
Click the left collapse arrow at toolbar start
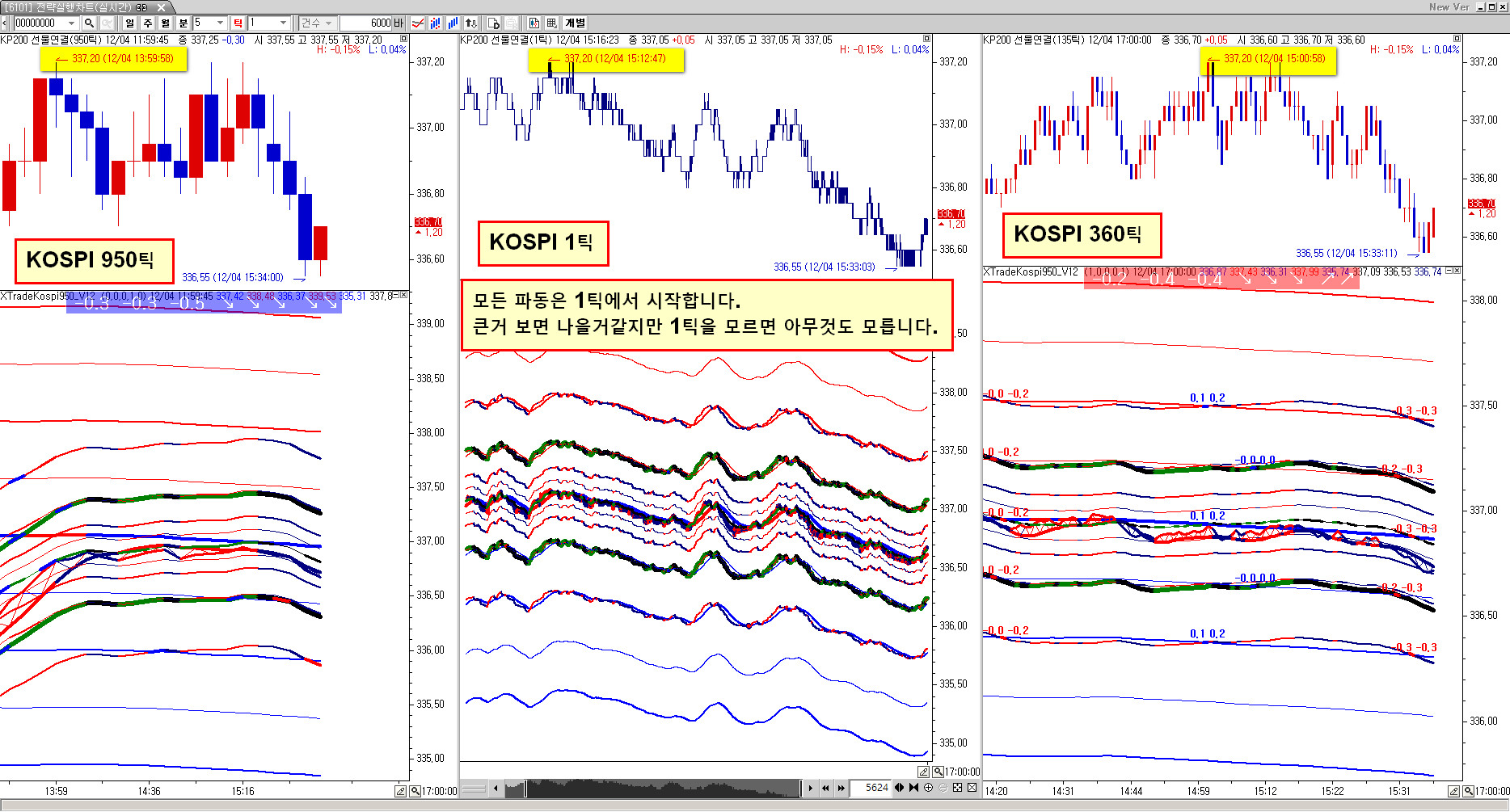tap(4, 23)
